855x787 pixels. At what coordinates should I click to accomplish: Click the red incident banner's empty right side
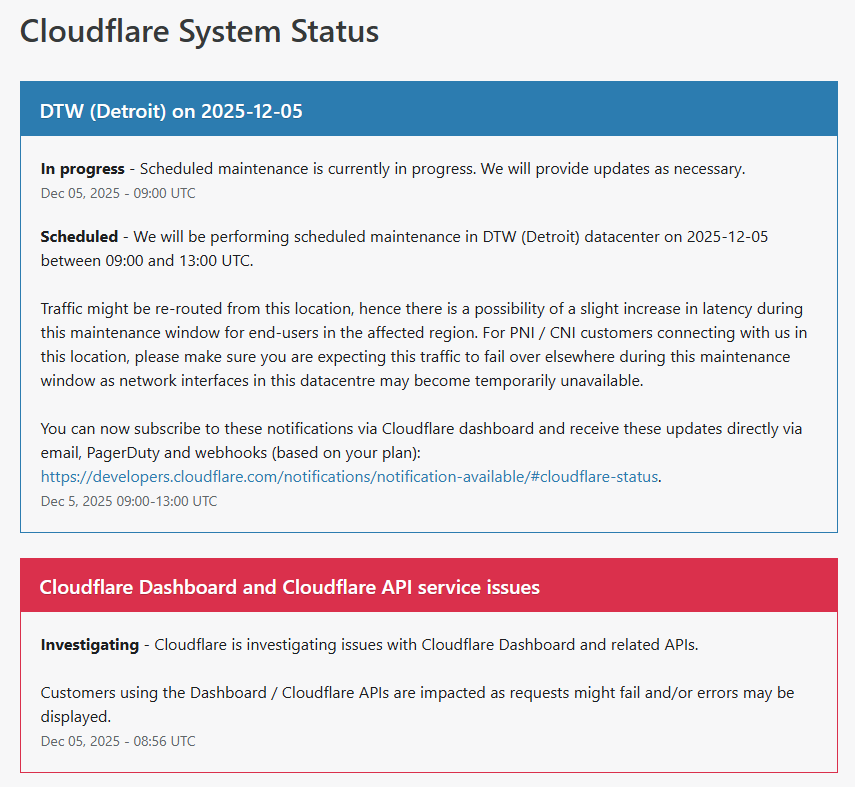[700, 587]
